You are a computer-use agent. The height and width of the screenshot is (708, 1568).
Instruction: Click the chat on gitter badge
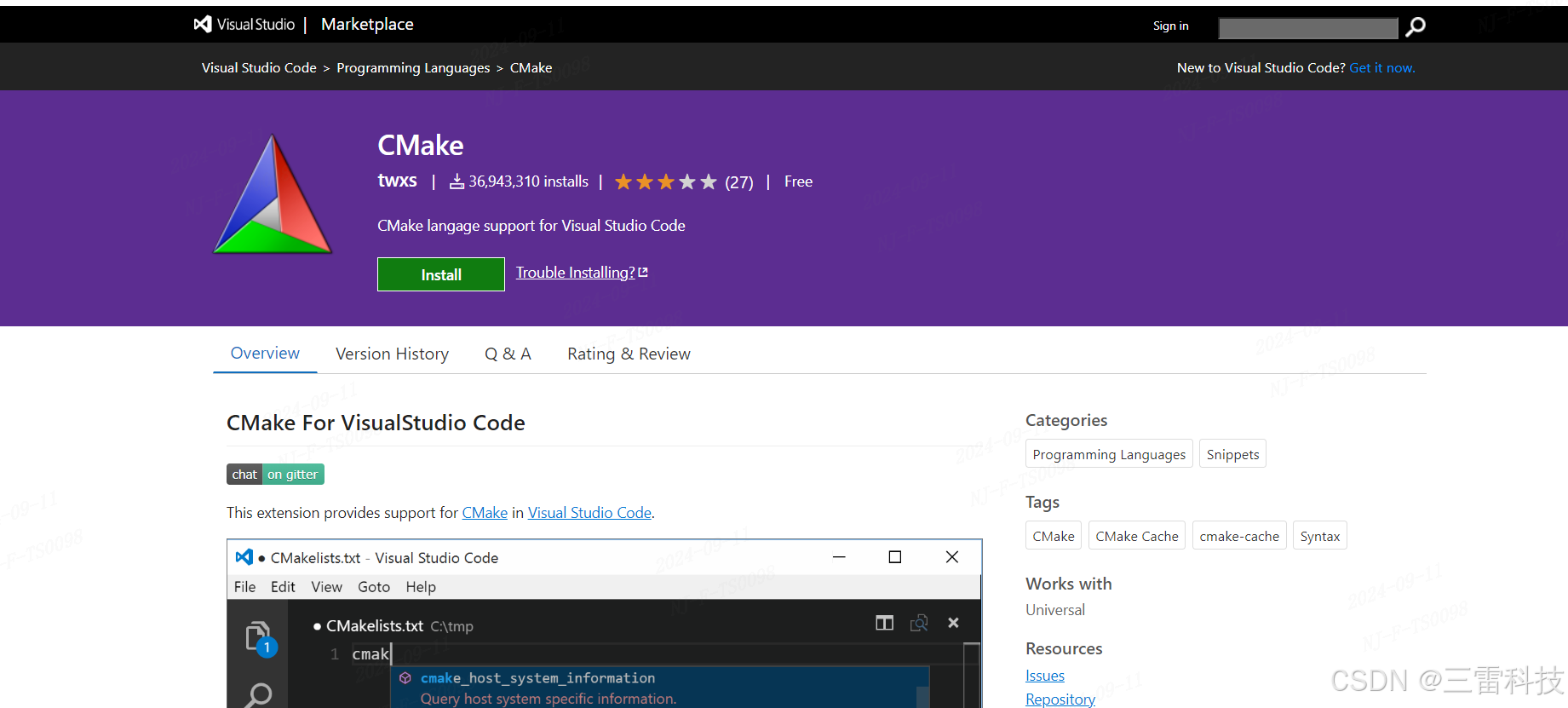pos(275,475)
